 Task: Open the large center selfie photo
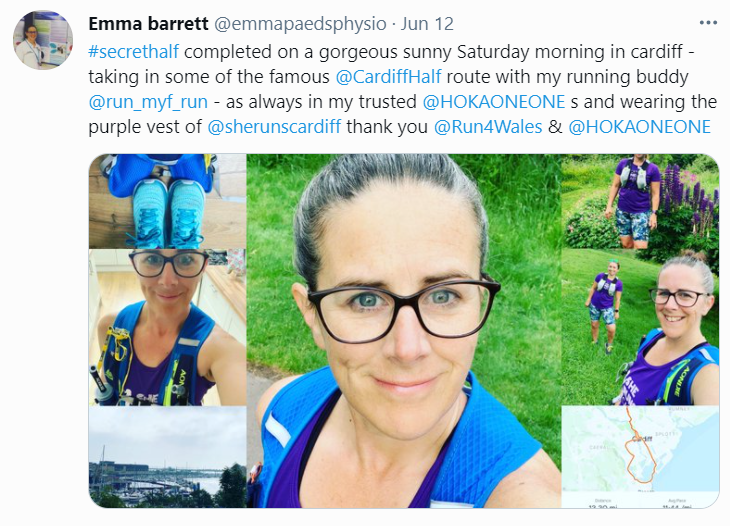point(404,330)
